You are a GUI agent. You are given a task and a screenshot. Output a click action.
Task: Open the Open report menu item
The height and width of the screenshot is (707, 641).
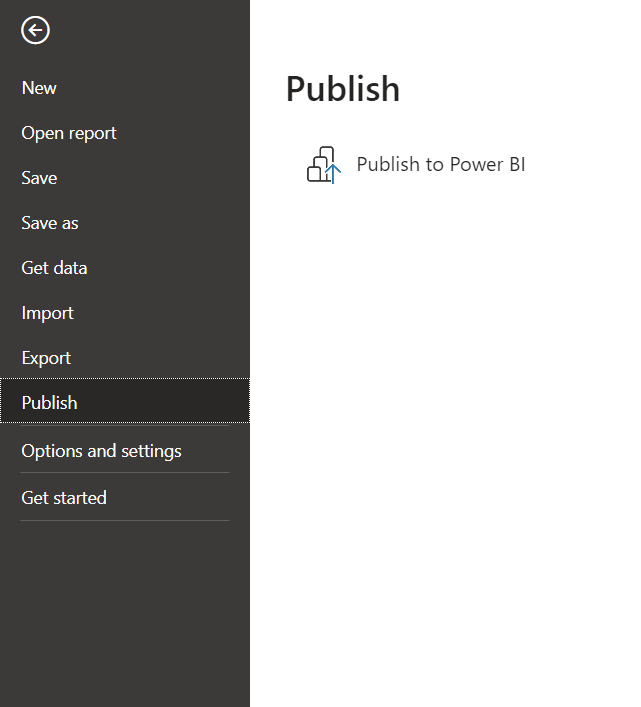125,133
